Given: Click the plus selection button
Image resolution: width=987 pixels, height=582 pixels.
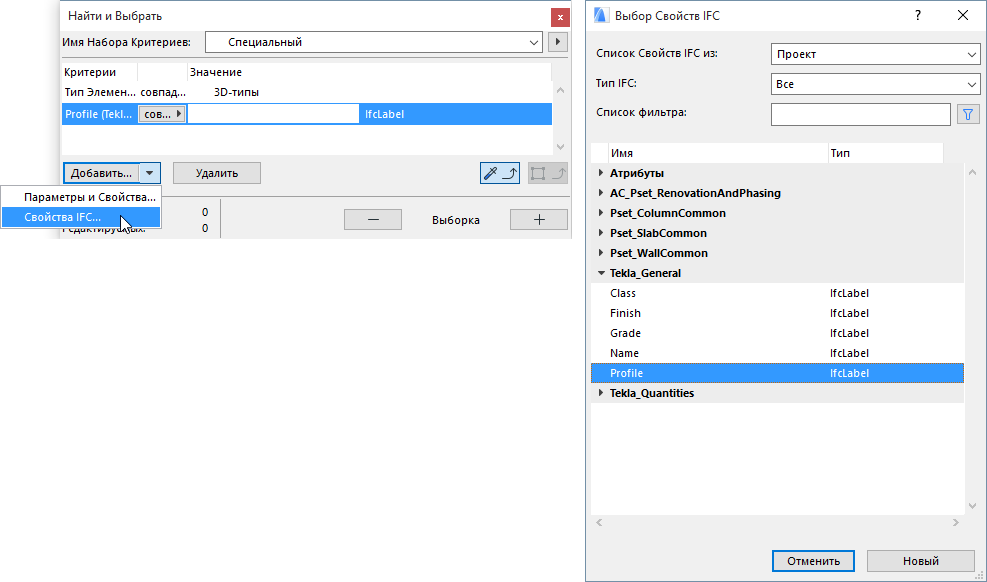Looking at the screenshot, I should point(539,220).
